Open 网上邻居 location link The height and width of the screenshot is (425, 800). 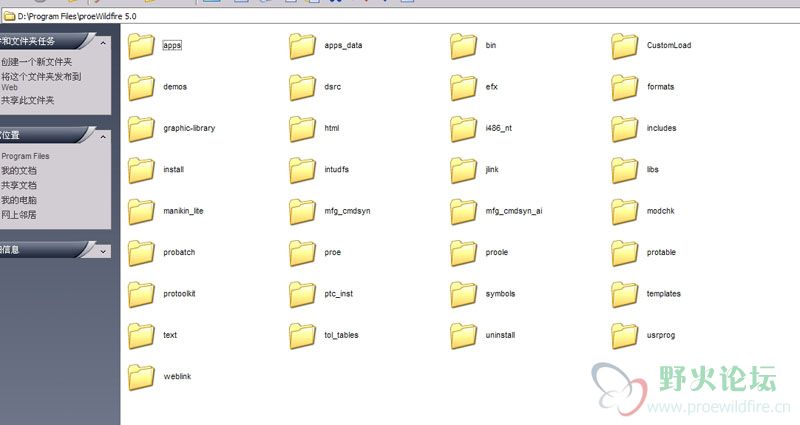[18, 215]
